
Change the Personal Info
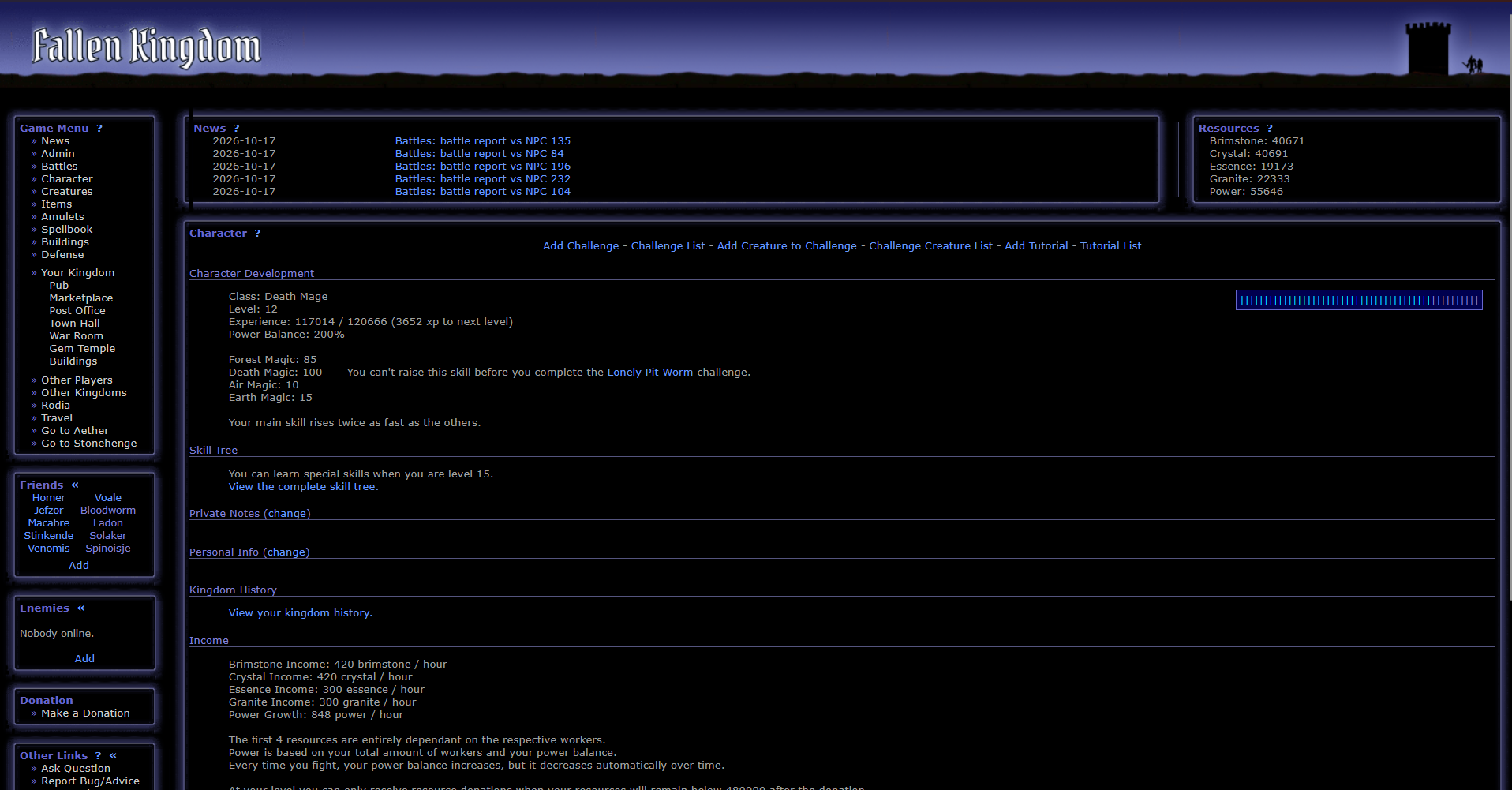[286, 552]
